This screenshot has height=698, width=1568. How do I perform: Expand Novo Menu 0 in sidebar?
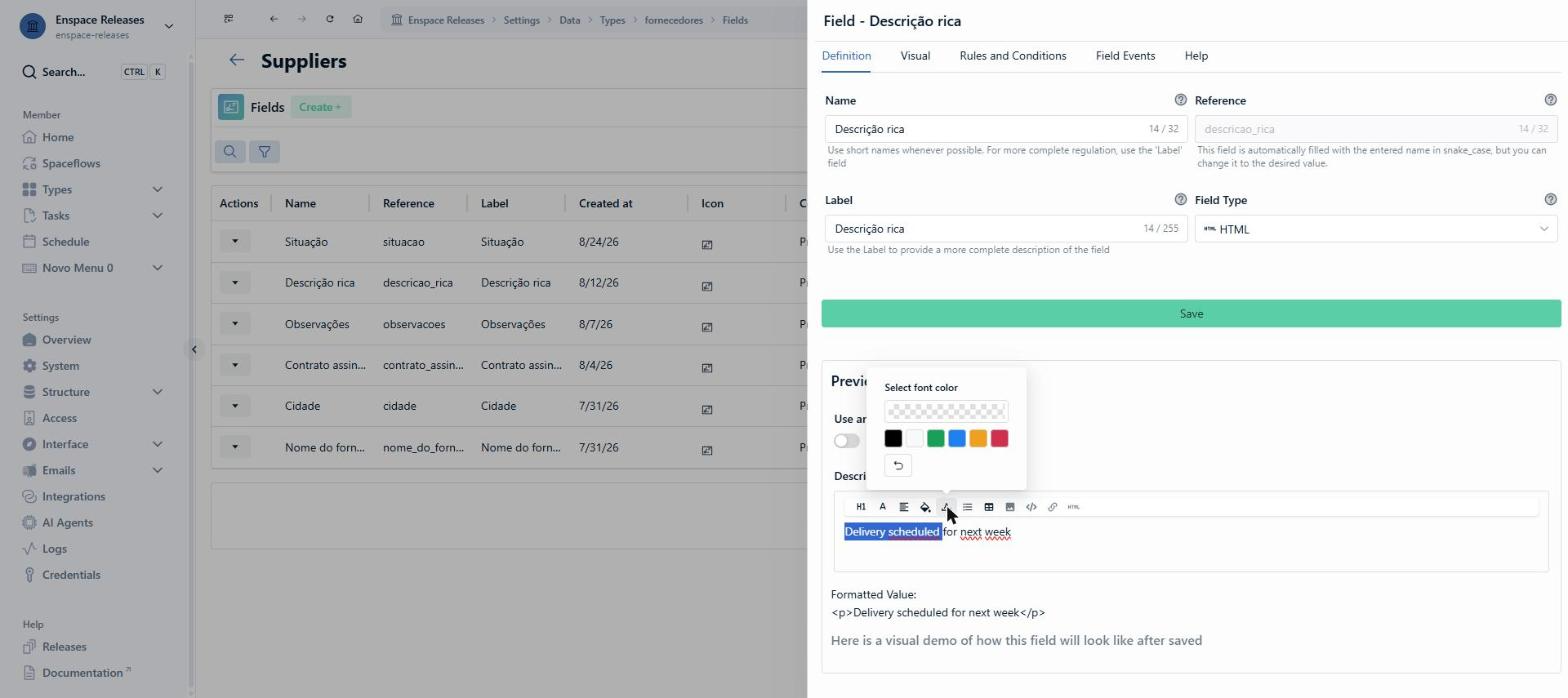(157, 268)
